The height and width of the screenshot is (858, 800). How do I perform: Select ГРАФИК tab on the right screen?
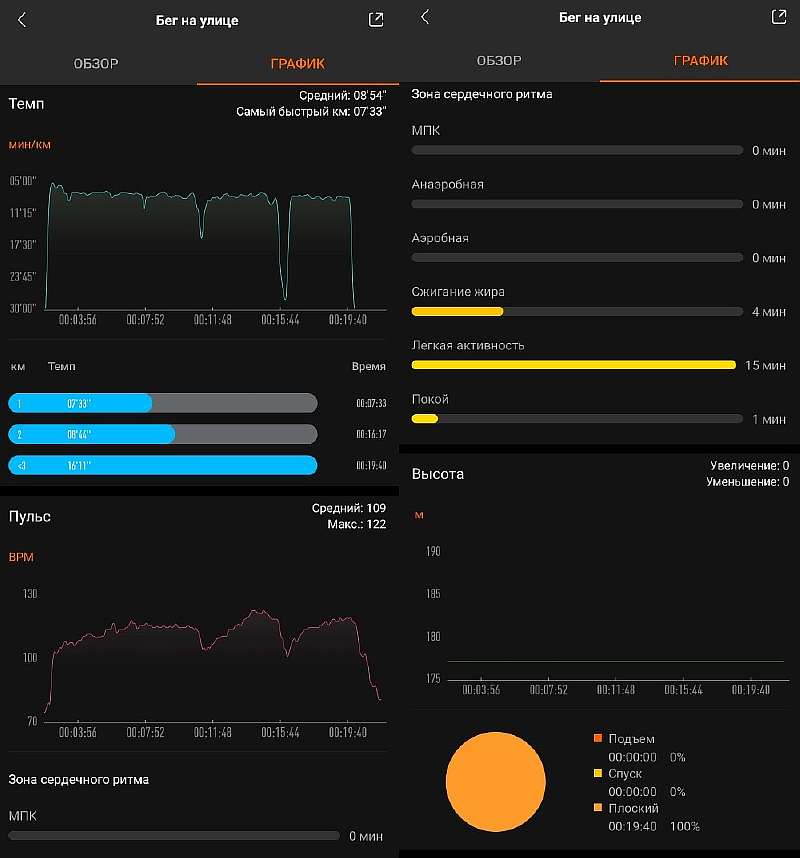[700, 61]
